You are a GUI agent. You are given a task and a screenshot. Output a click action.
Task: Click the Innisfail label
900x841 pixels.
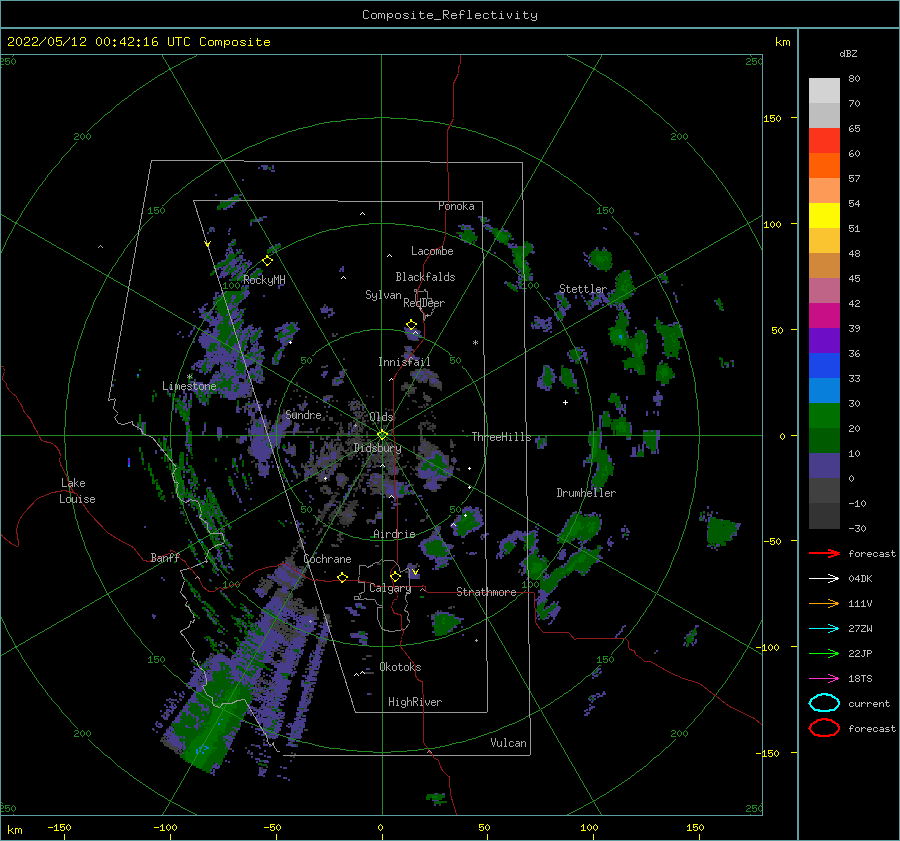[404, 362]
